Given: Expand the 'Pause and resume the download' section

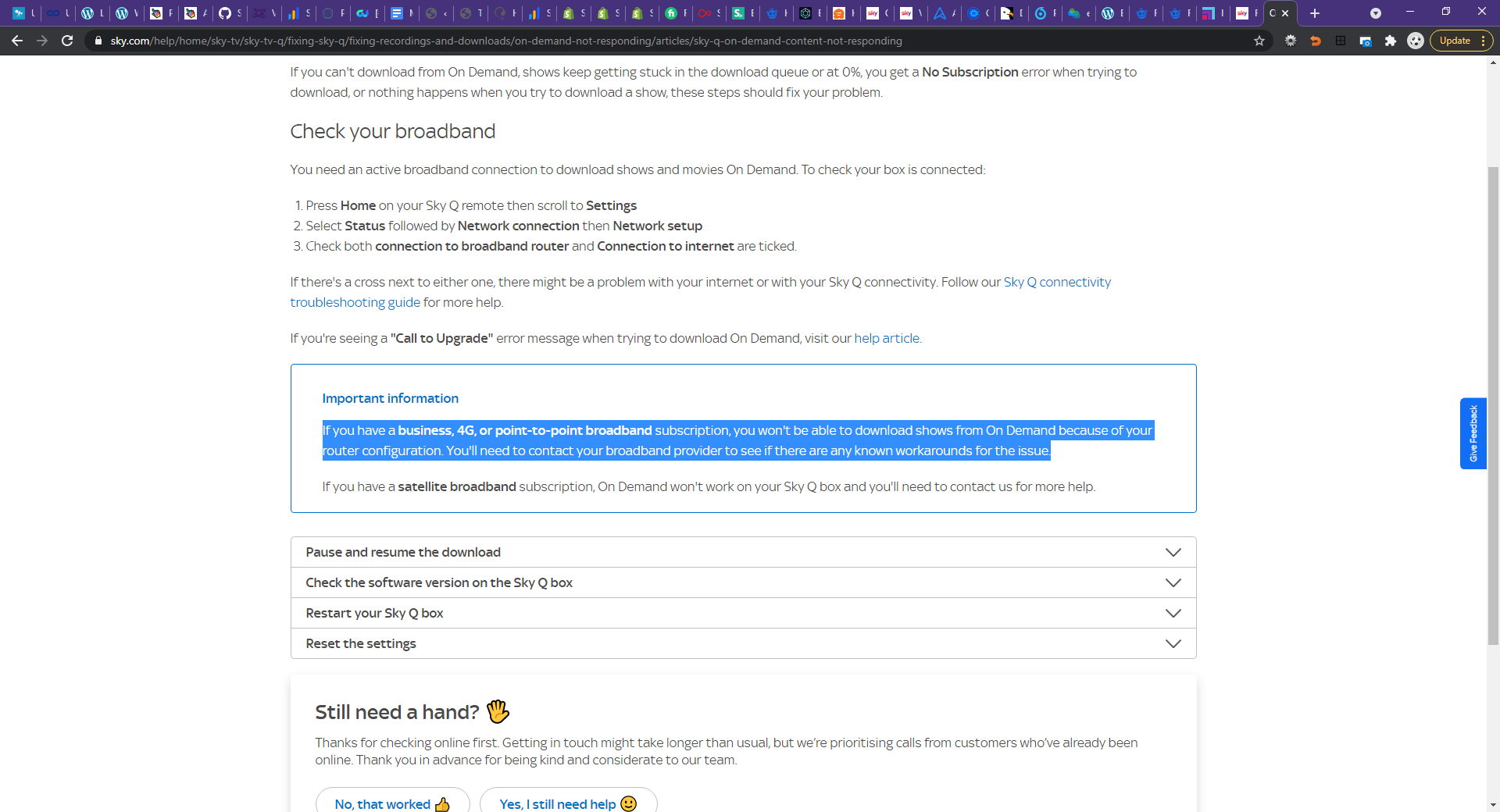Looking at the screenshot, I should pos(742,552).
